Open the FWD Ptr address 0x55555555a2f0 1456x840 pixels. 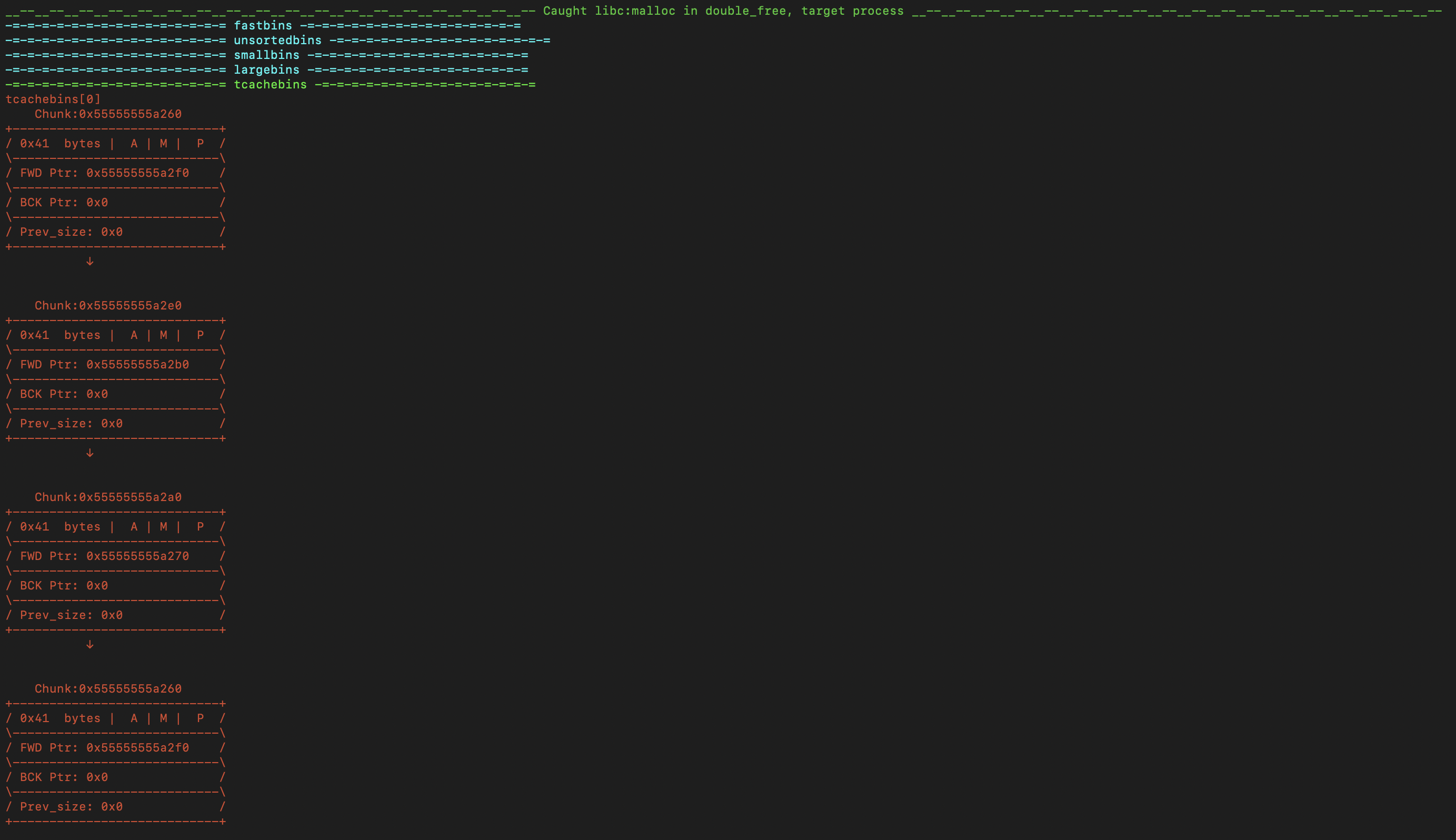137,173
